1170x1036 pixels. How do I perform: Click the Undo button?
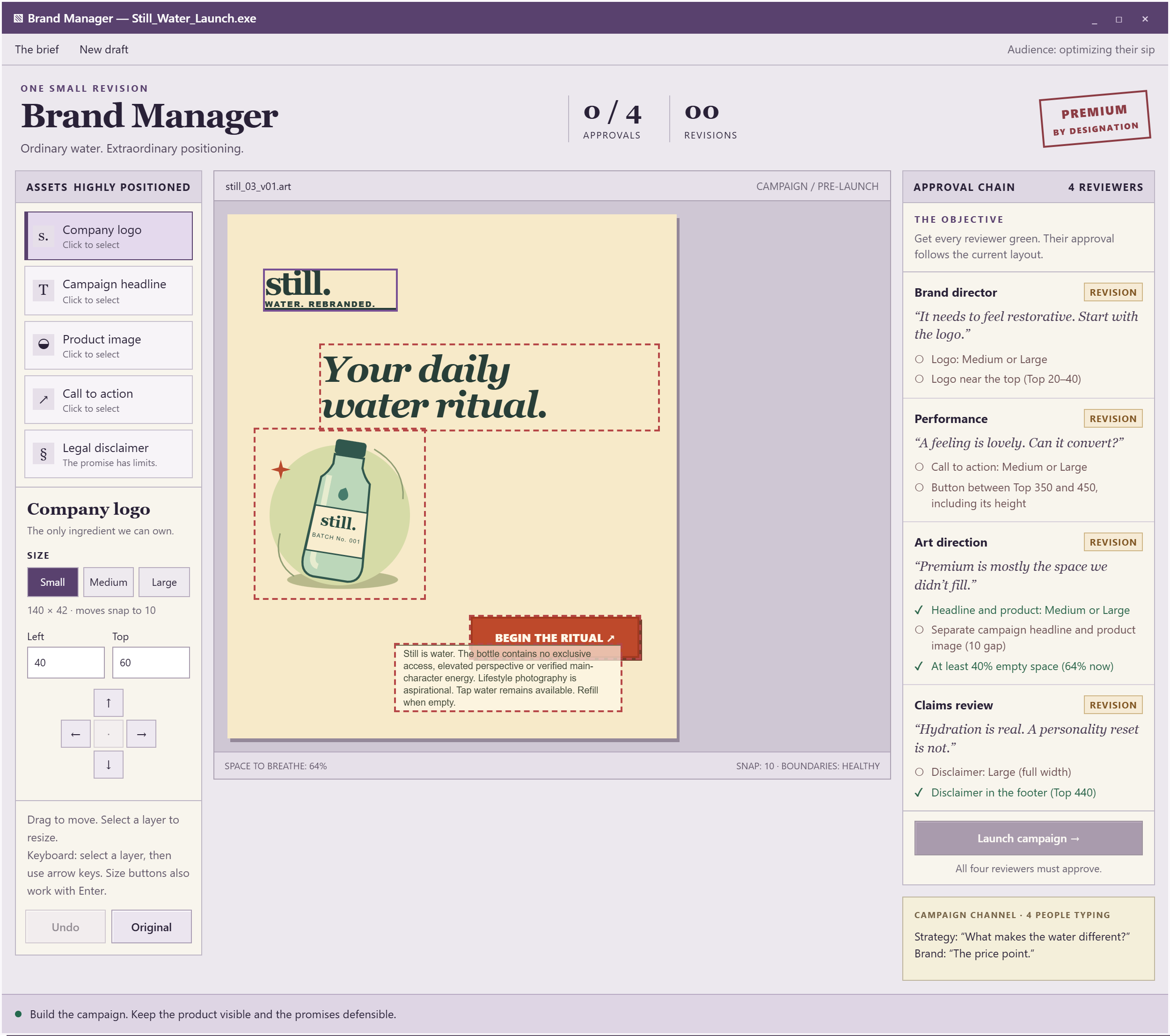65,927
